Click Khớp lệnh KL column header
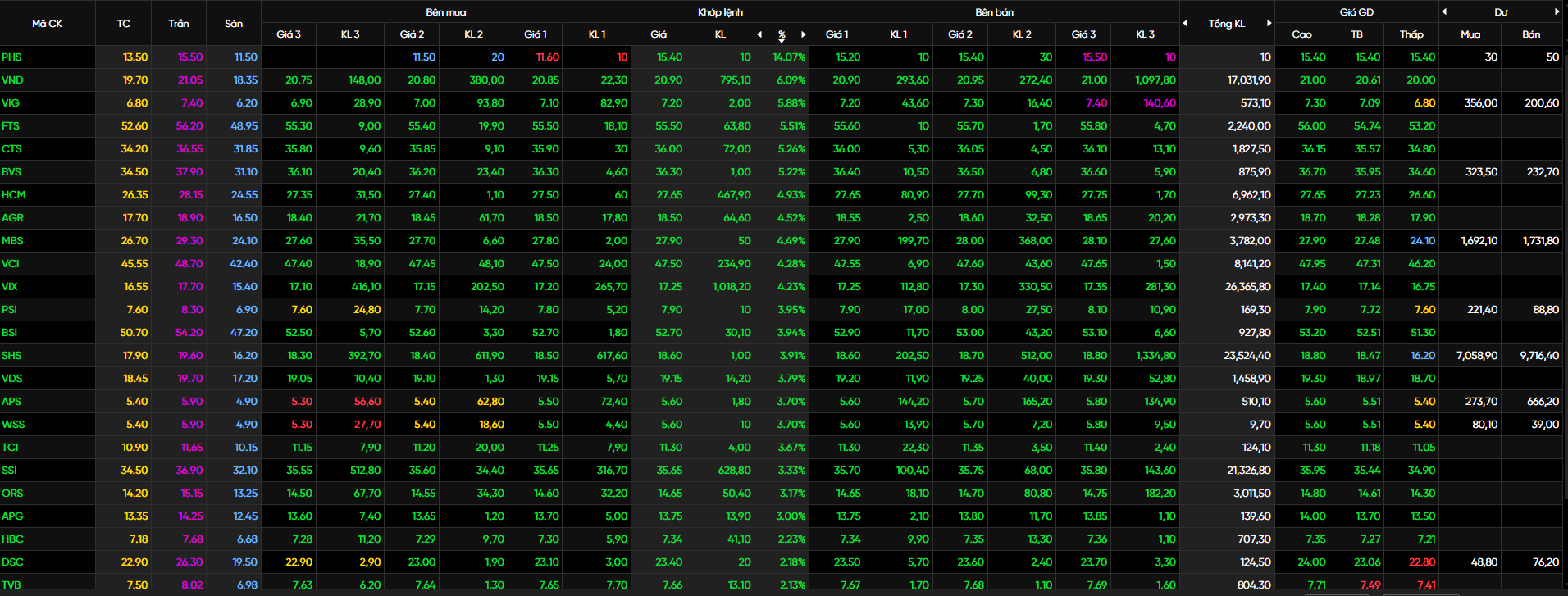 tap(720, 34)
